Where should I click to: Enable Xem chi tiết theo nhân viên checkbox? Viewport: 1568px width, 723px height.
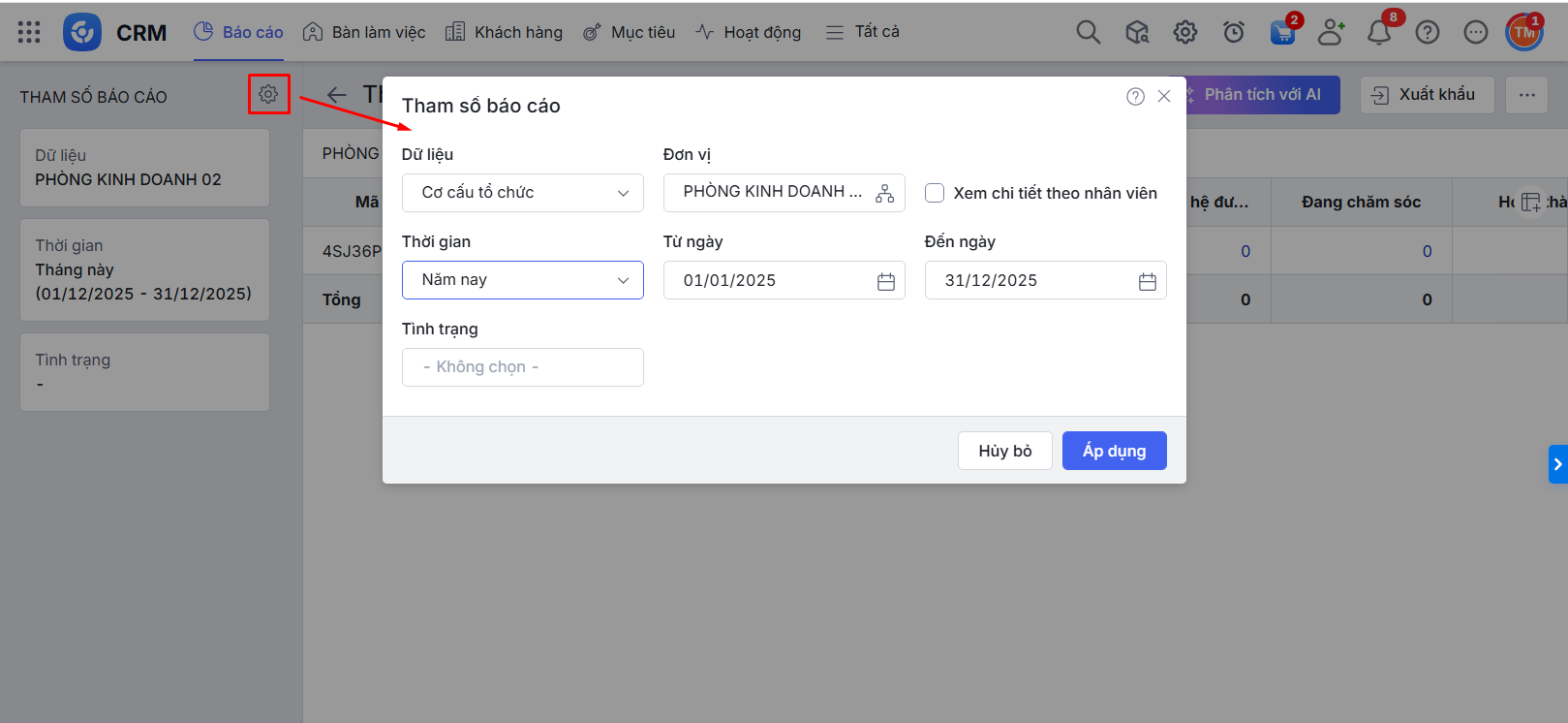[x=935, y=193]
